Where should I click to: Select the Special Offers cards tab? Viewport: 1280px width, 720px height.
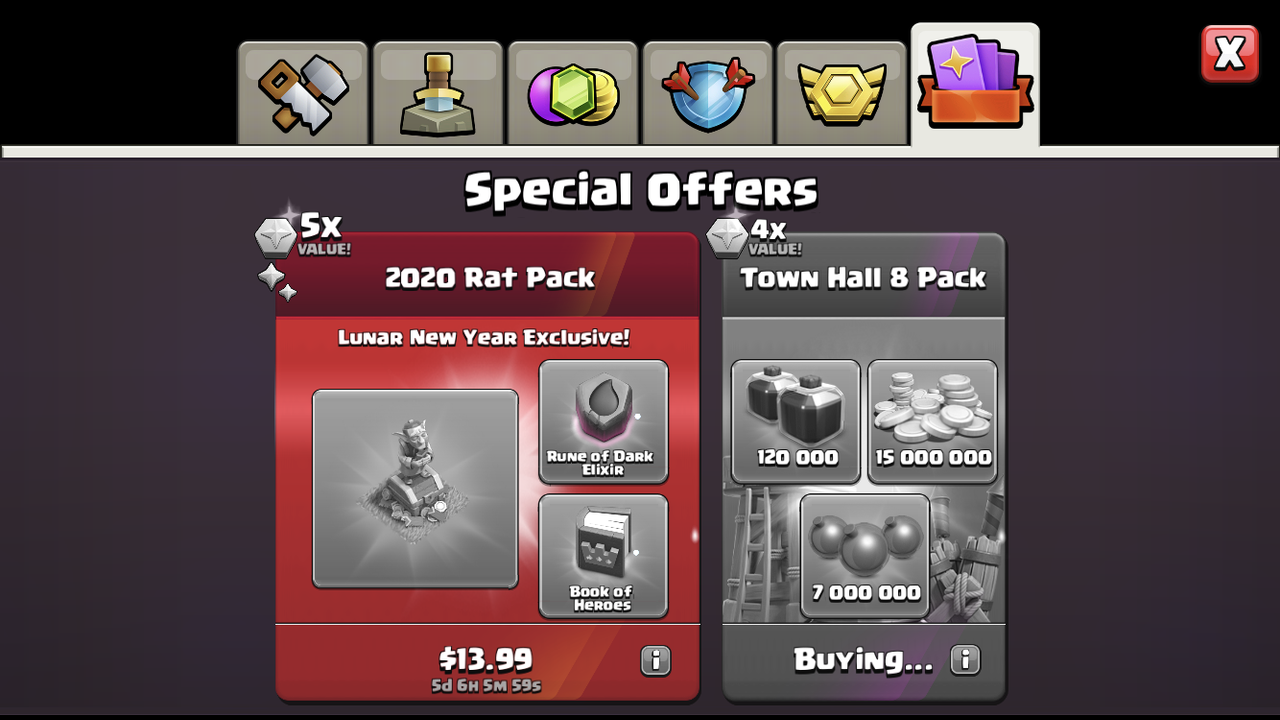975,86
